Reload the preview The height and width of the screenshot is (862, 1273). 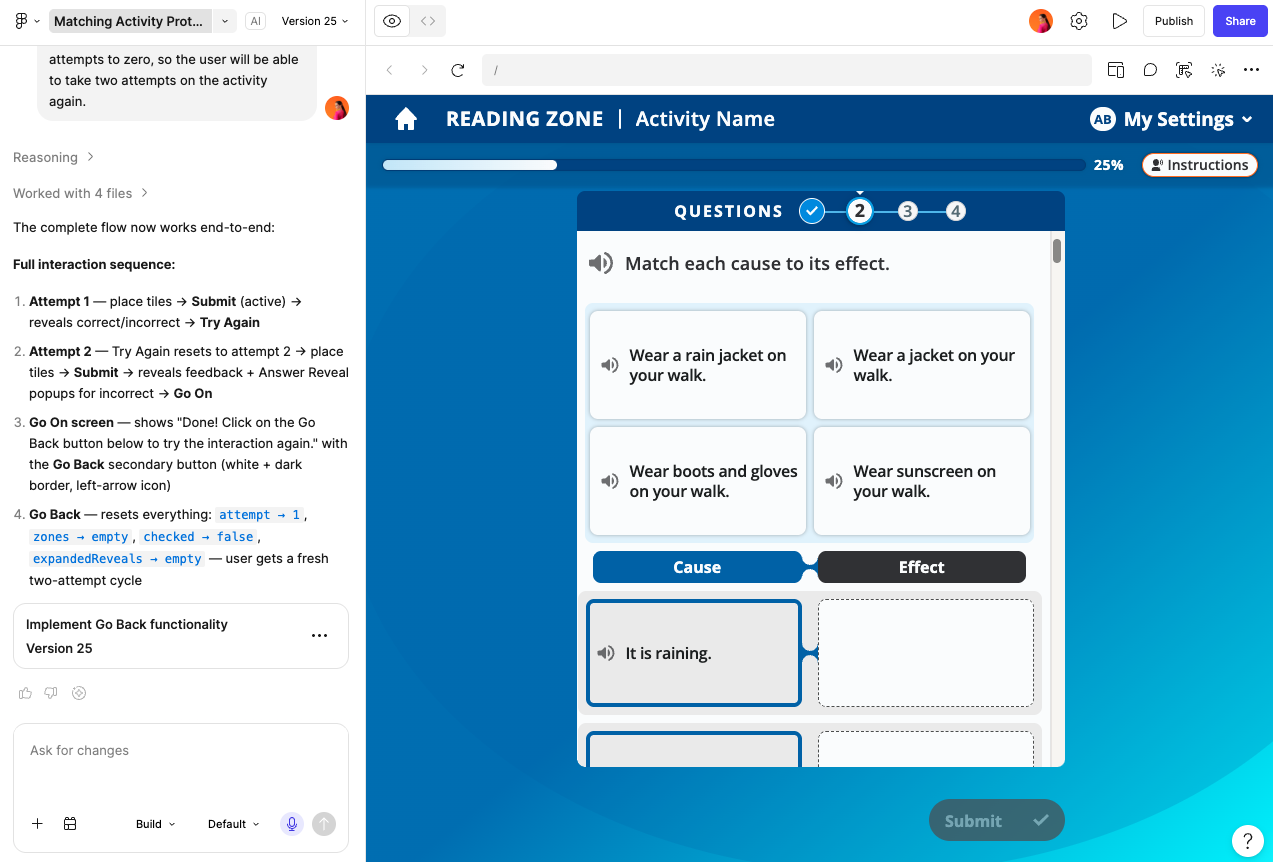458,70
